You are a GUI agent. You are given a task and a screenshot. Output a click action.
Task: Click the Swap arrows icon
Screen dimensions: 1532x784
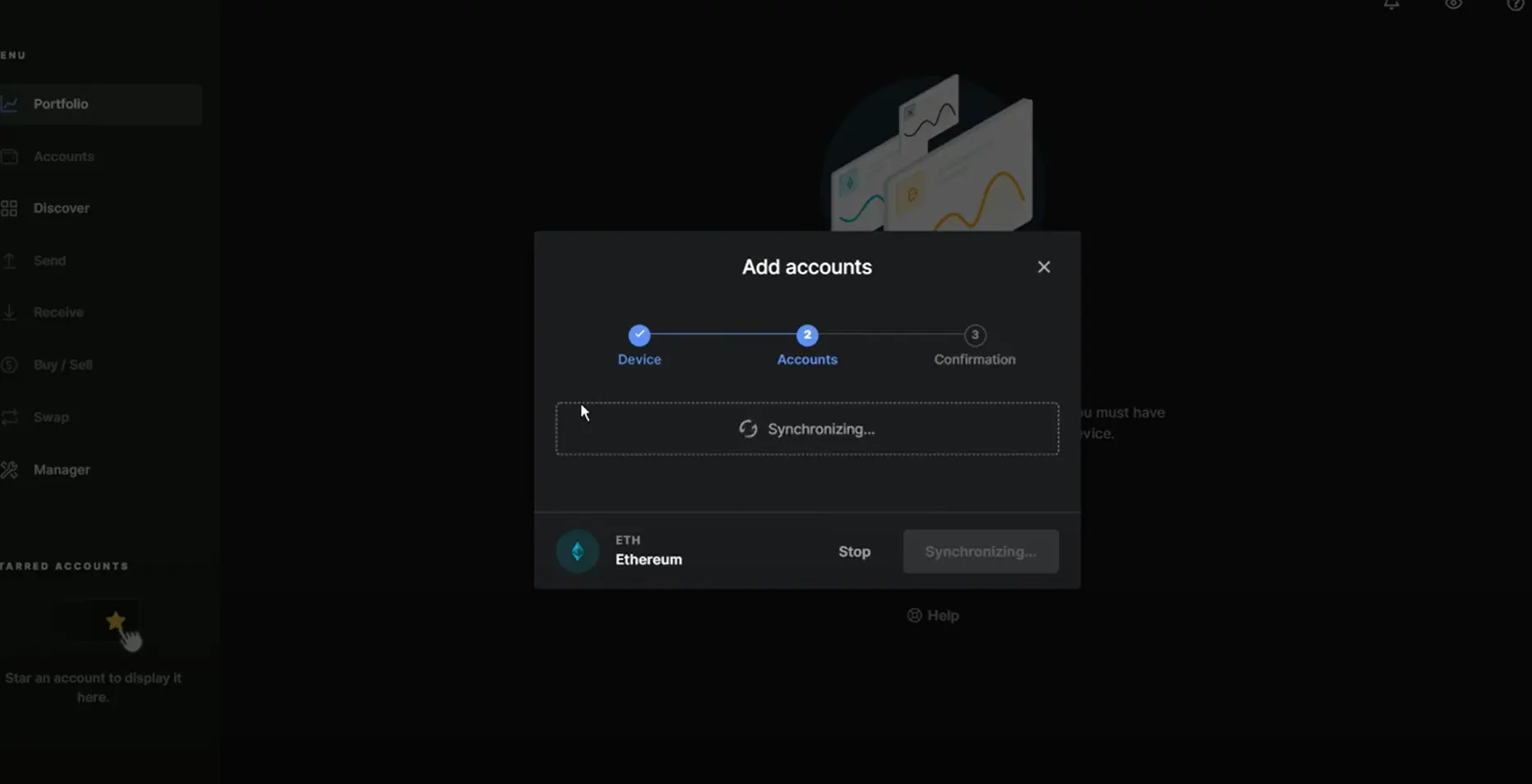[x=9, y=417]
